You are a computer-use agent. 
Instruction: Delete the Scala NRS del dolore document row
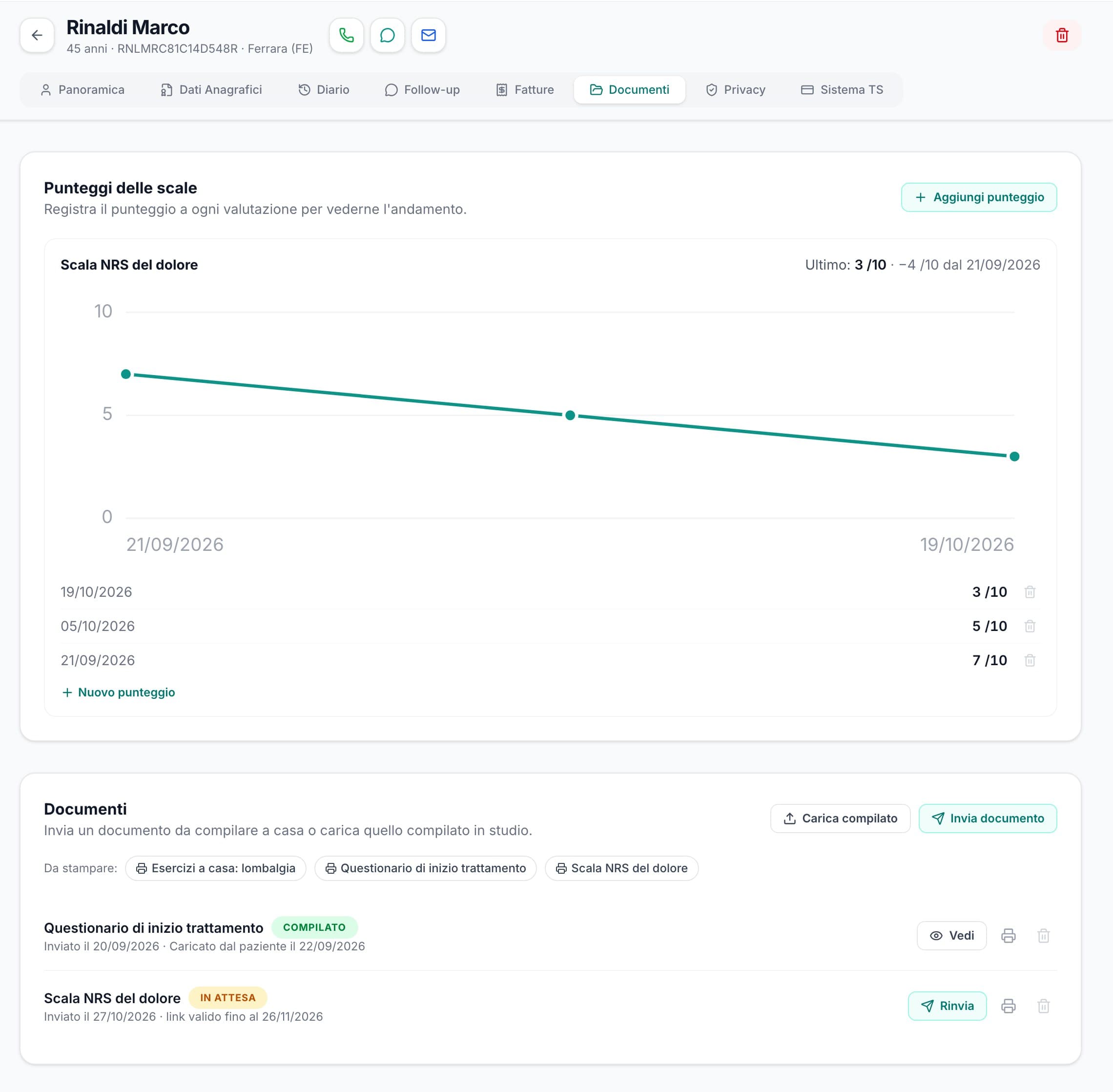(1044, 1006)
